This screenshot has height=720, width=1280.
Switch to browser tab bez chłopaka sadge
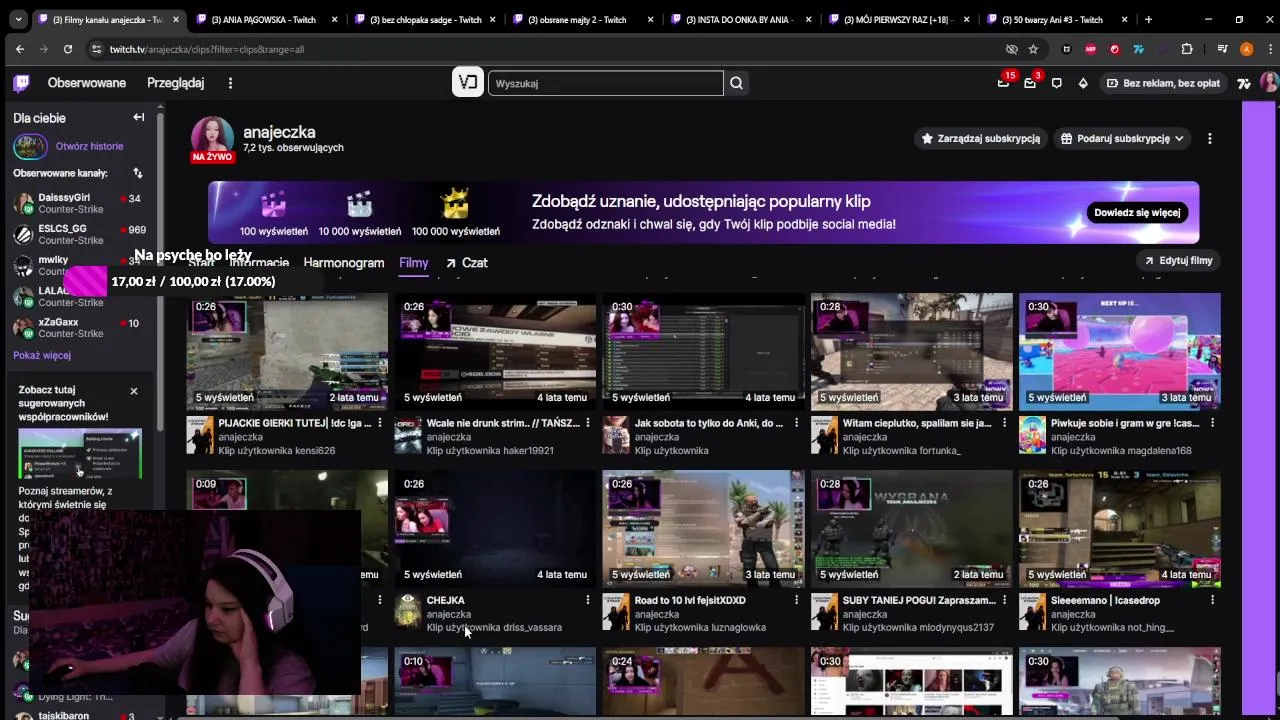pyautogui.click(x=424, y=19)
